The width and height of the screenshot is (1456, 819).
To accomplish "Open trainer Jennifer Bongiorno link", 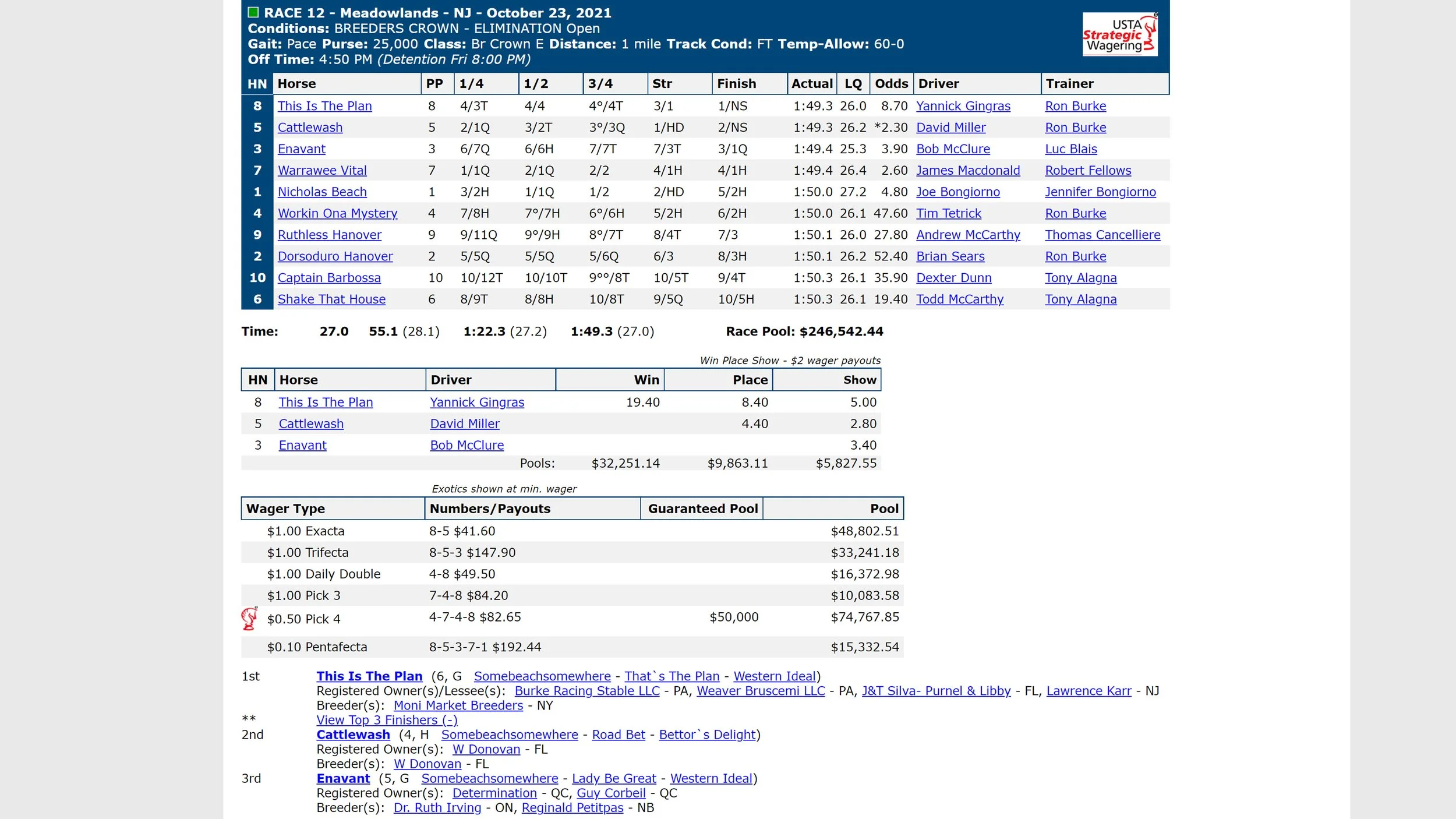I will [1100, 192].
